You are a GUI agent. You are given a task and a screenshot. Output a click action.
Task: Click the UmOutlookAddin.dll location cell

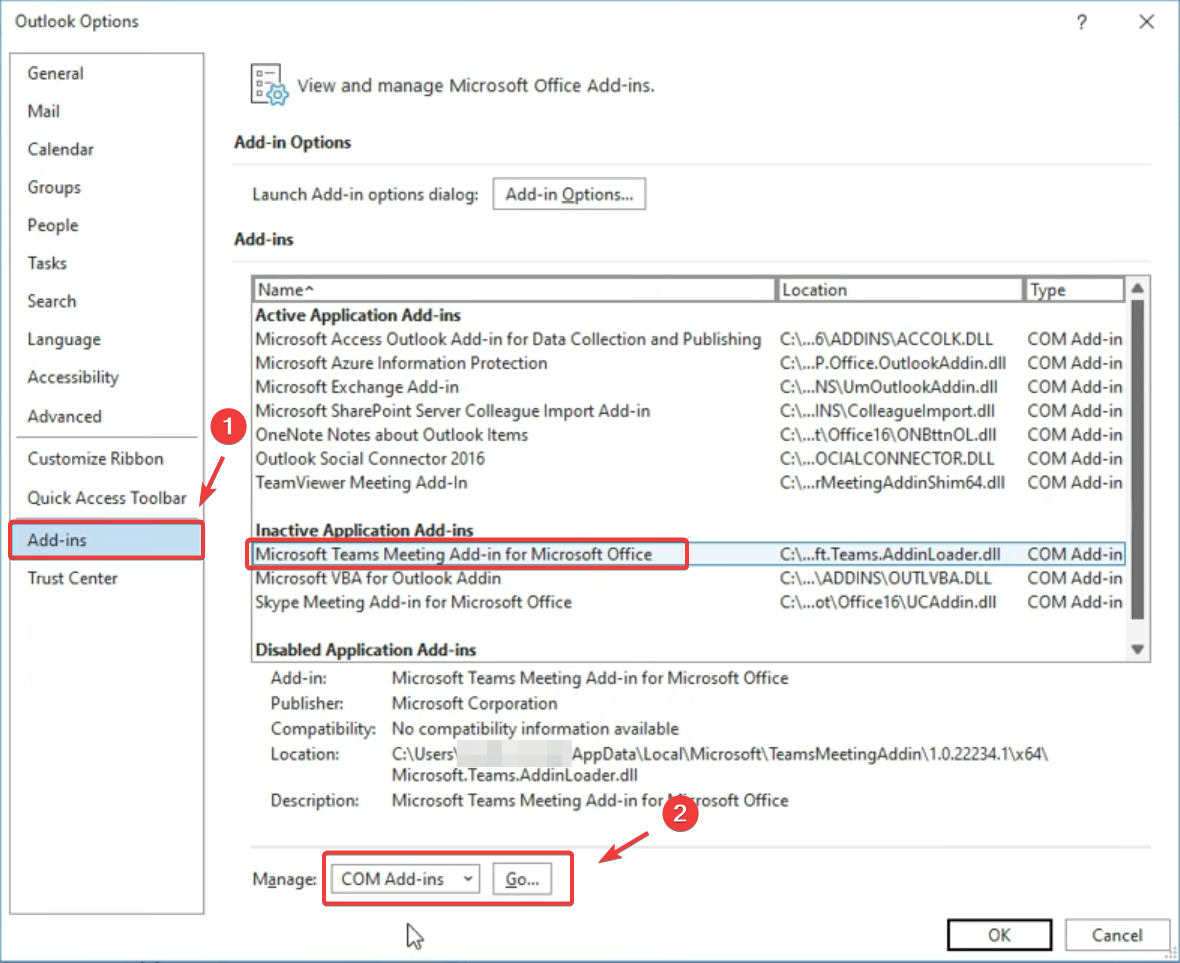click(888, 387)
